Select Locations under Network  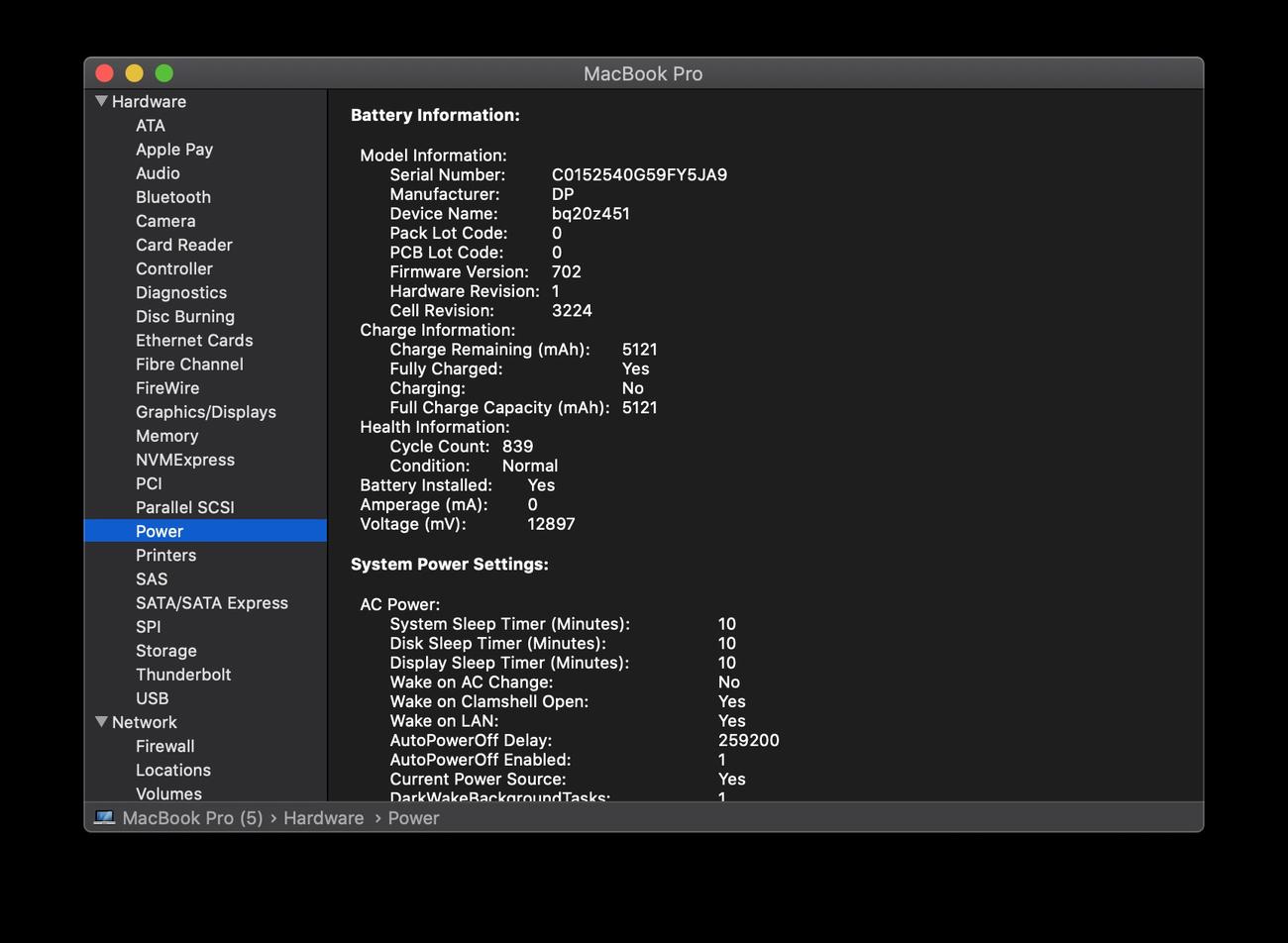click(x=173, y=770)
